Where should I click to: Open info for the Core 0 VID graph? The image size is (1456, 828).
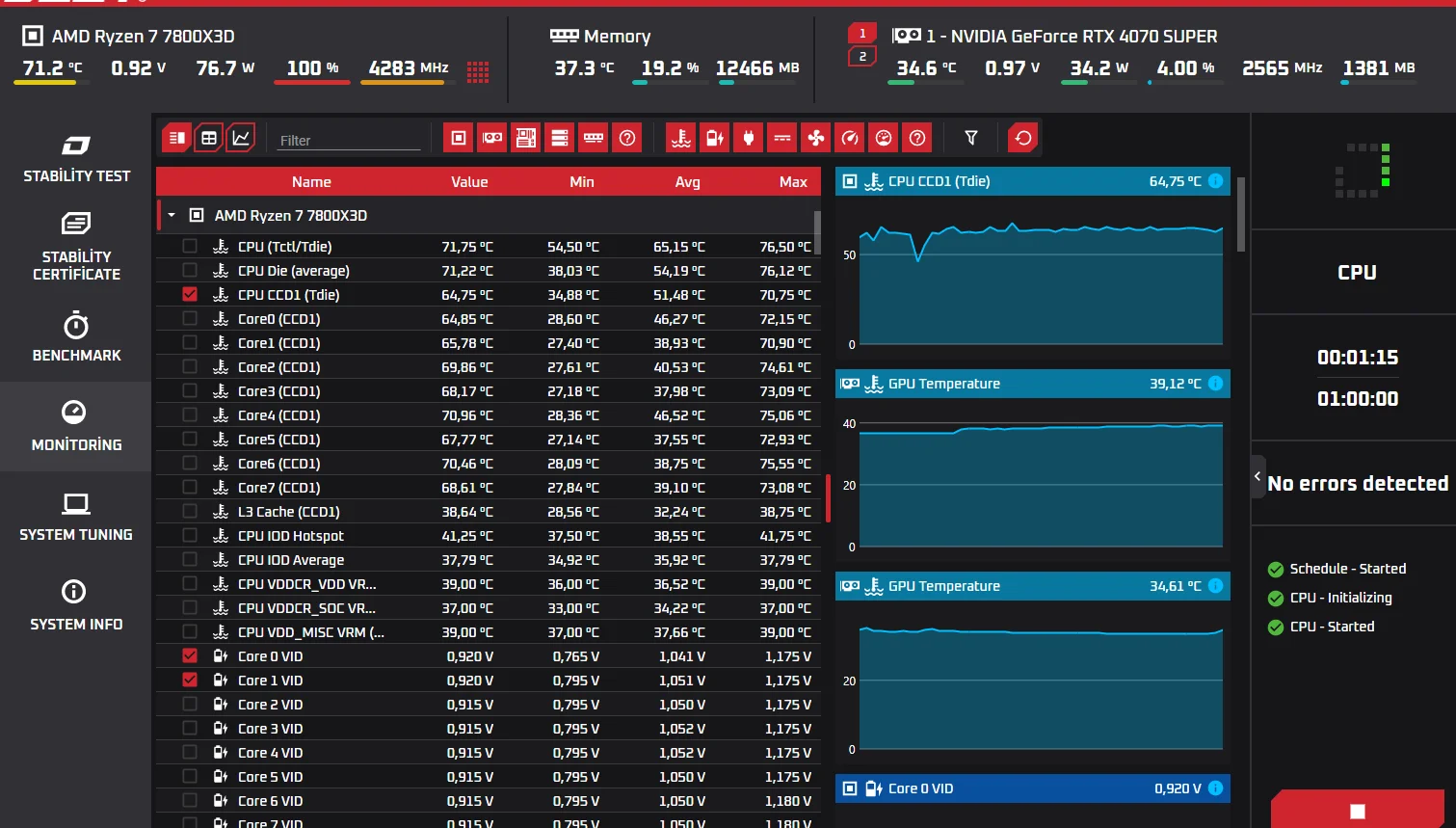(x=1216, y=788)
